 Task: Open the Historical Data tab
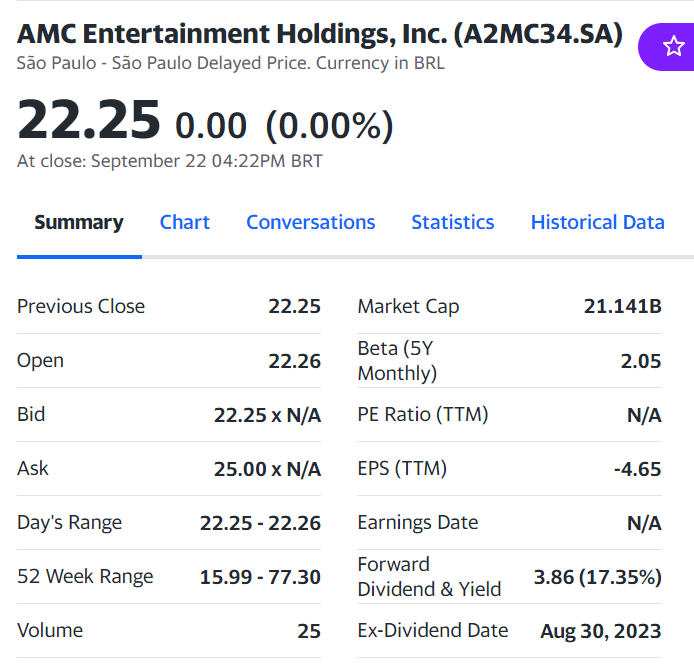598,222
